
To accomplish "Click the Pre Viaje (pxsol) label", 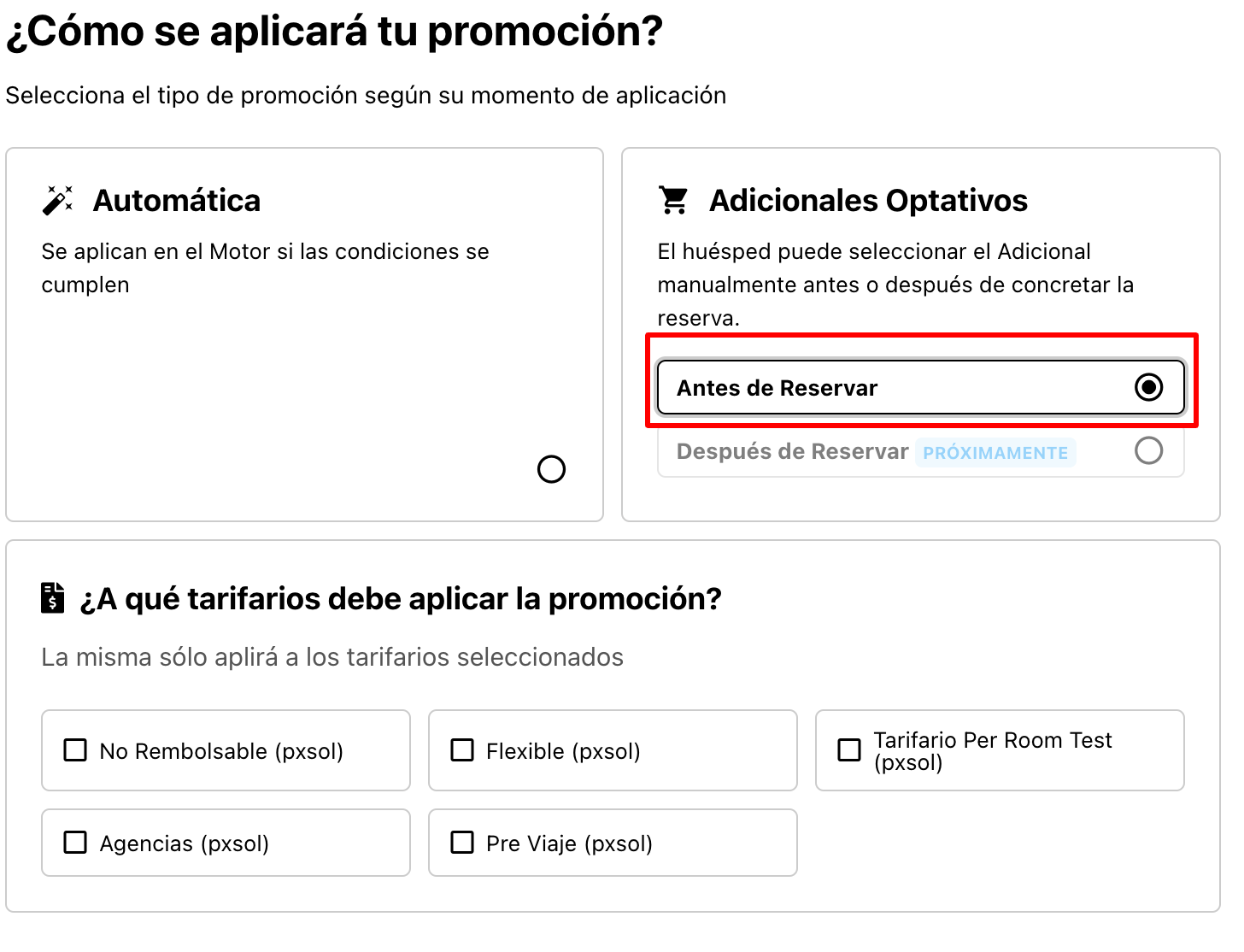I will (569, 843).
